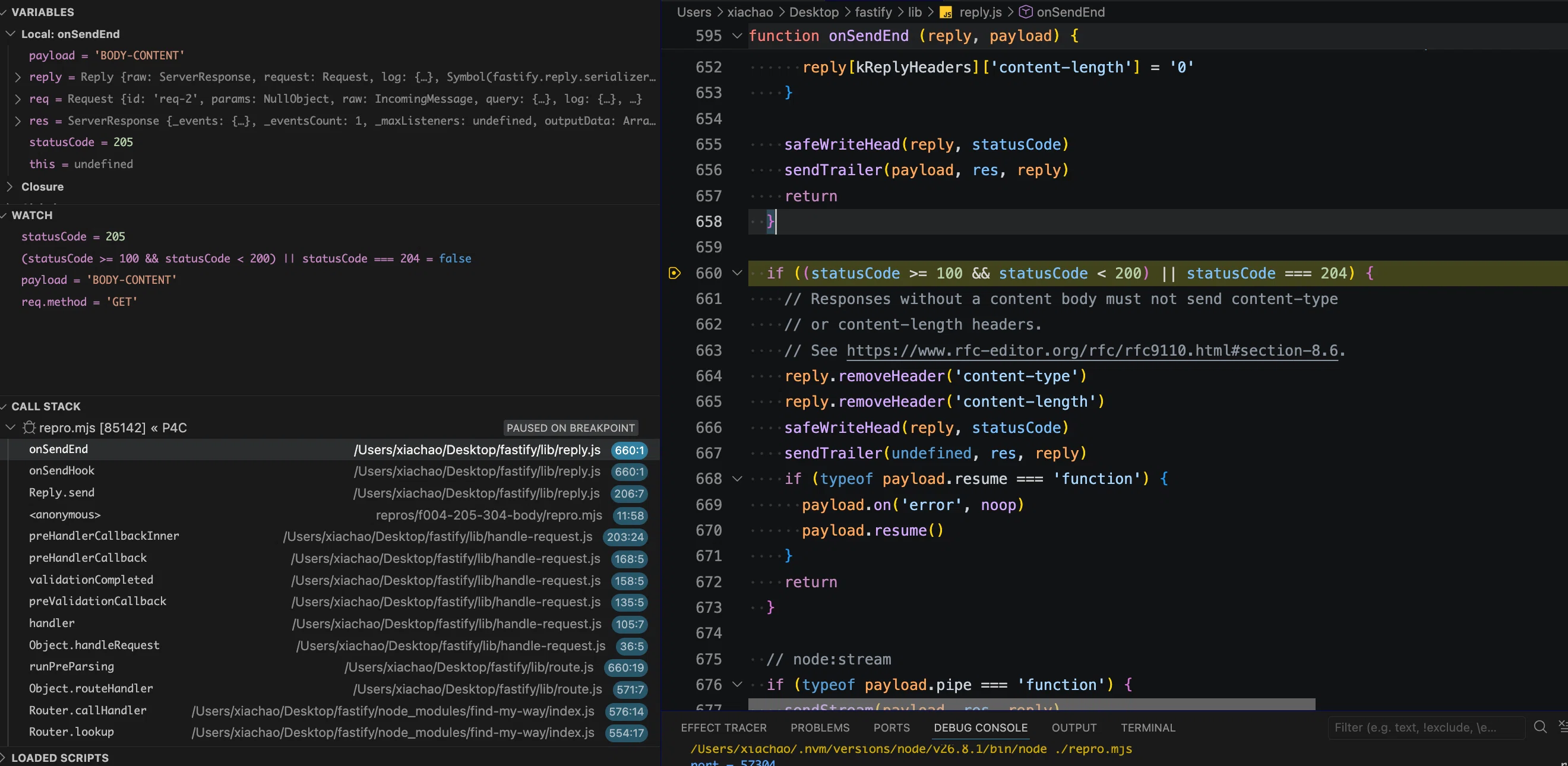The image size is (1568, 766).
Task: Expand the res ServerResponse variable
Action: tap(18, 121)
